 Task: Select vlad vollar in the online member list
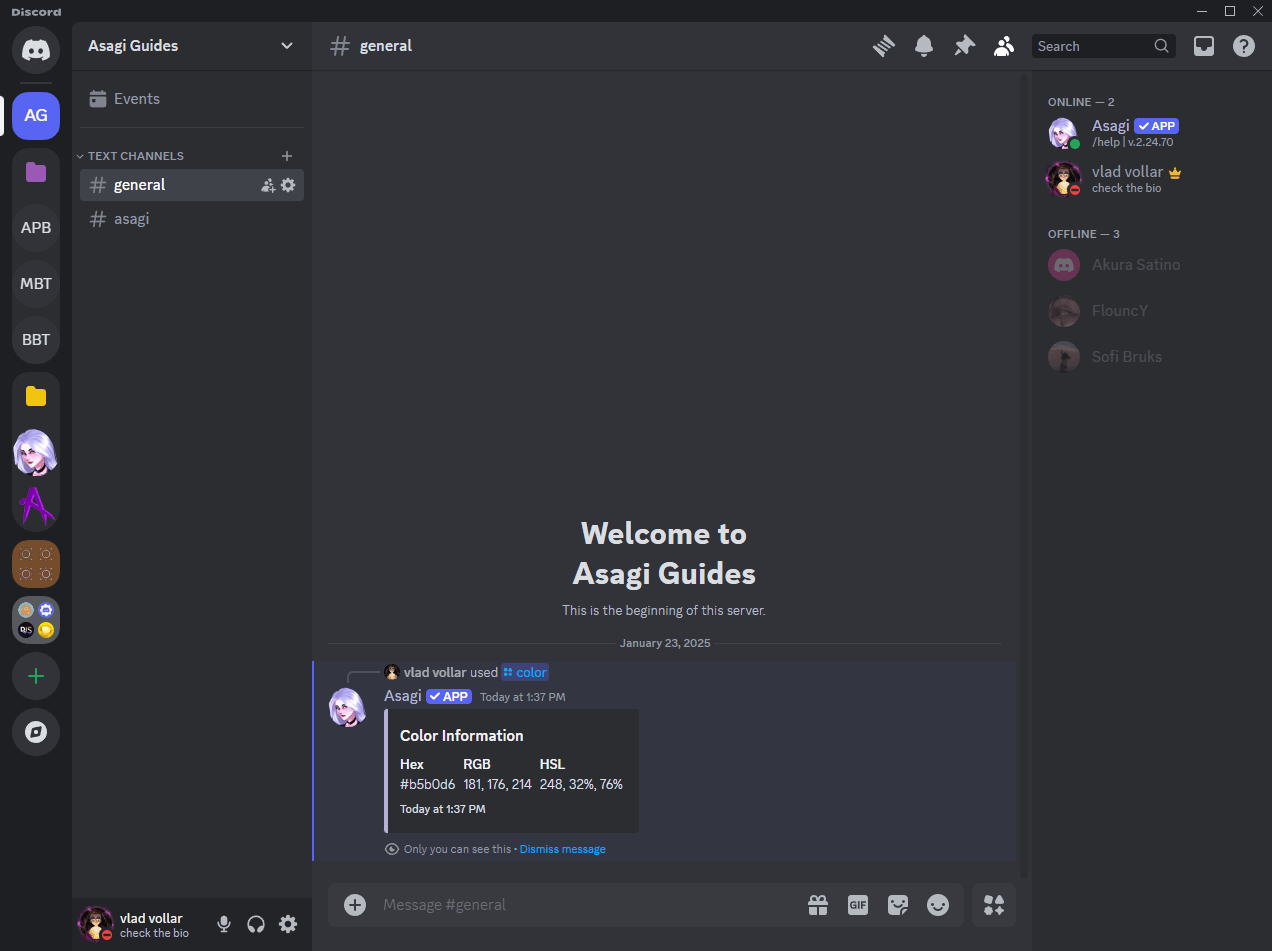point(1150,179)
